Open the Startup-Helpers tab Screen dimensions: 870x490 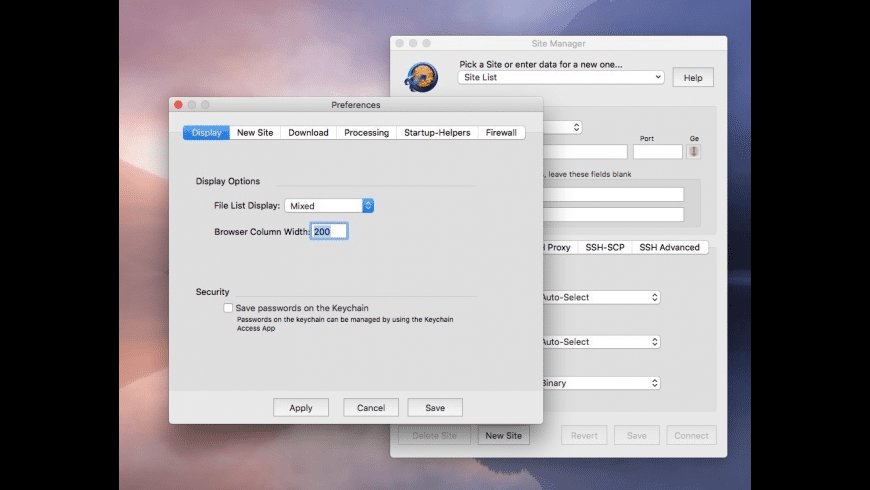point(437,133)
